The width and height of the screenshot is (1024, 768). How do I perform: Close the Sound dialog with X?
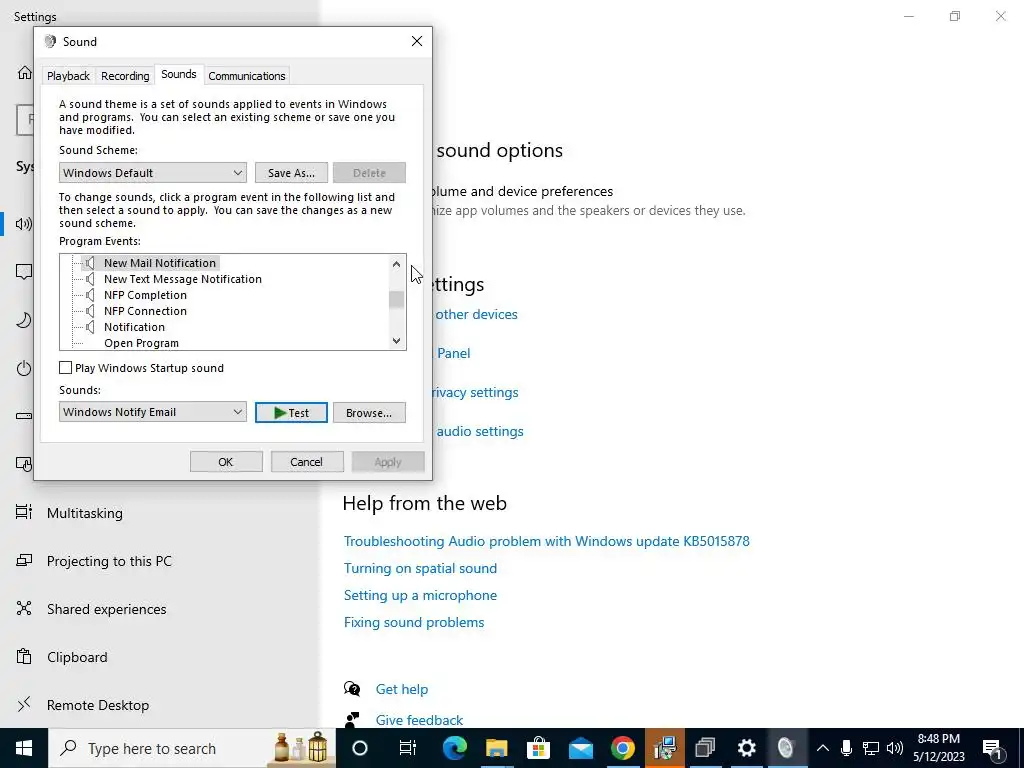coord(417,41)
